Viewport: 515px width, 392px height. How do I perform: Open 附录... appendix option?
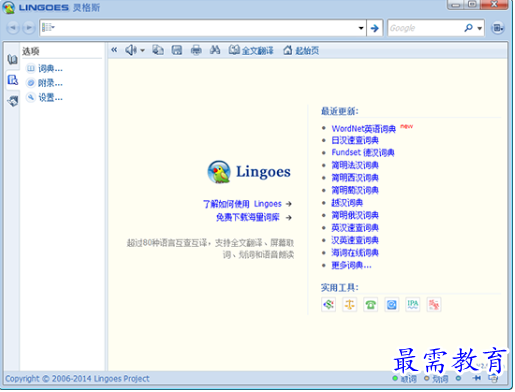[45, 83]
